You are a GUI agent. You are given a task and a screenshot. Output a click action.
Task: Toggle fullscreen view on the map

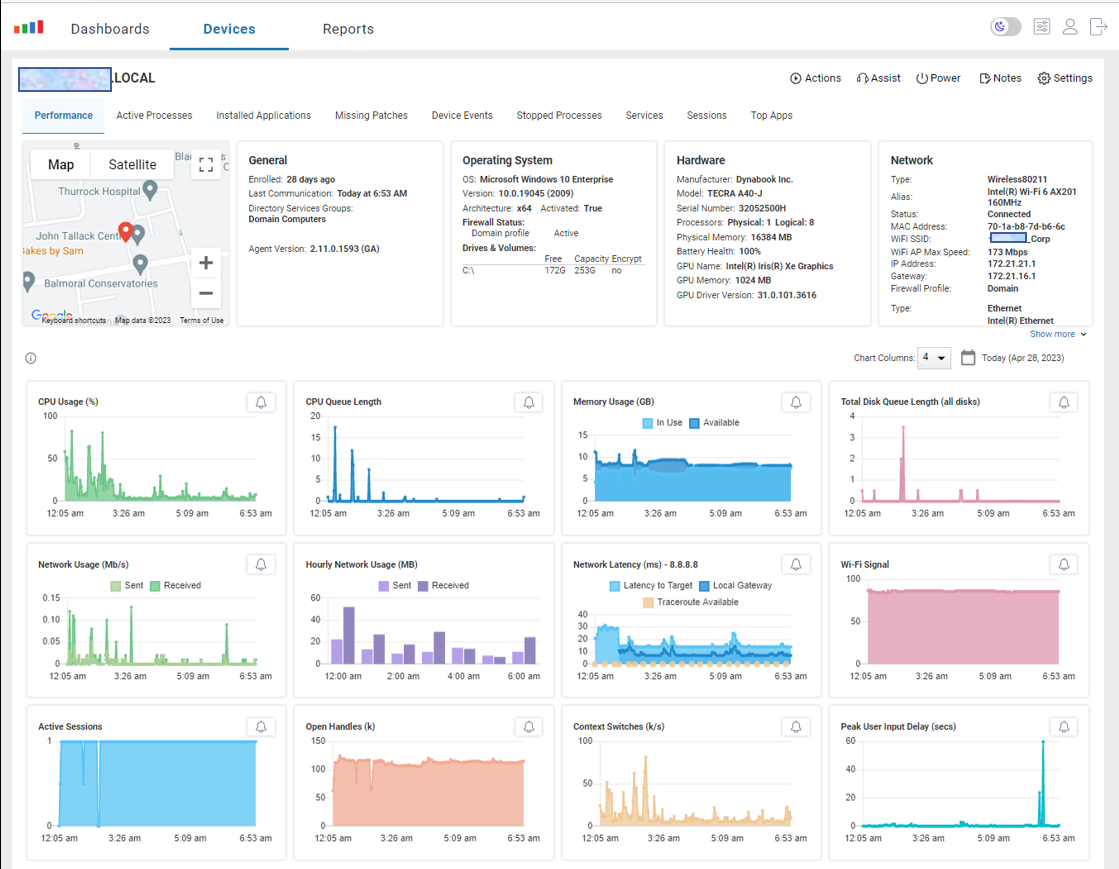point(206,165)
